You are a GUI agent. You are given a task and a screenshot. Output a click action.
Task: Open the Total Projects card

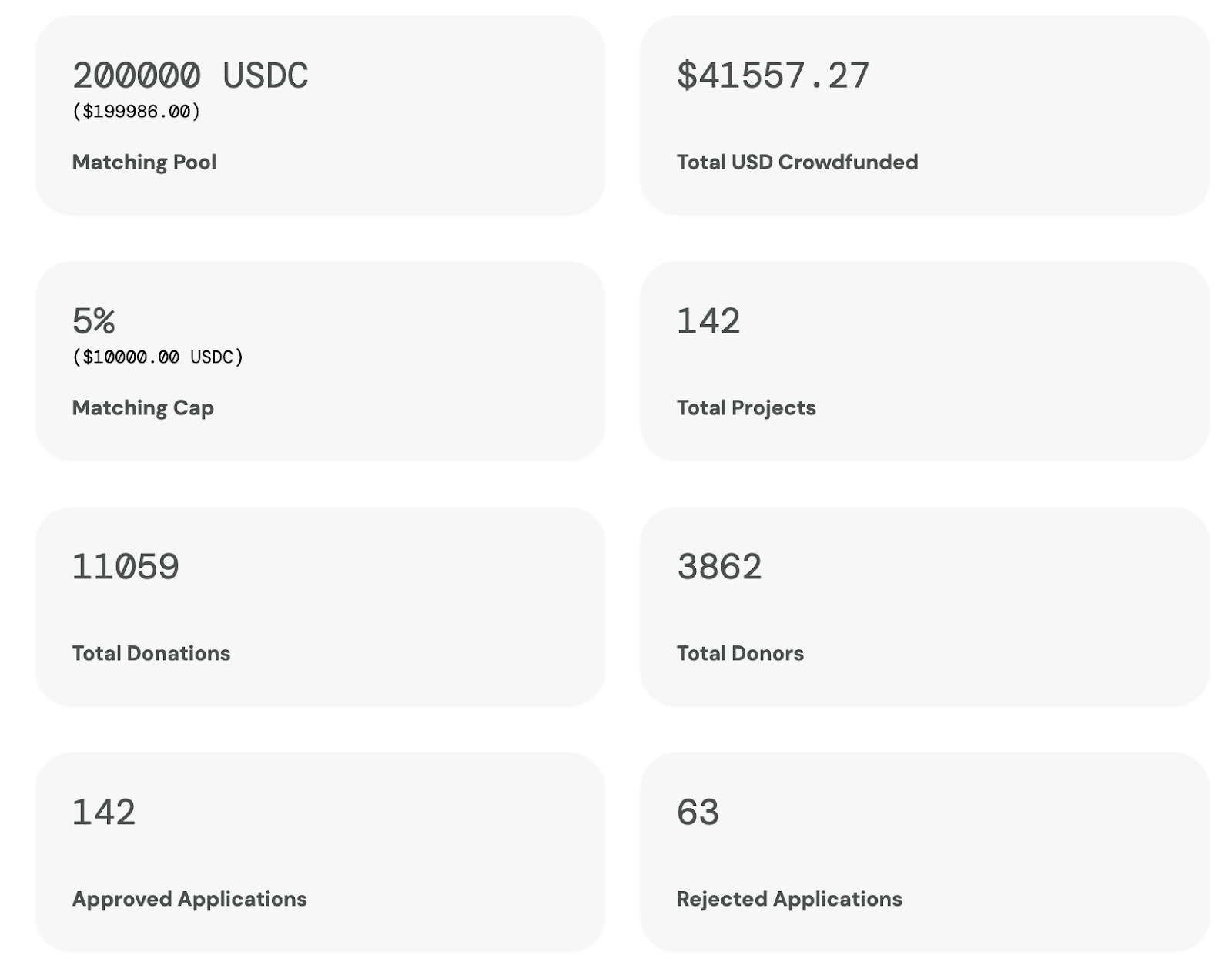(925, 361)
